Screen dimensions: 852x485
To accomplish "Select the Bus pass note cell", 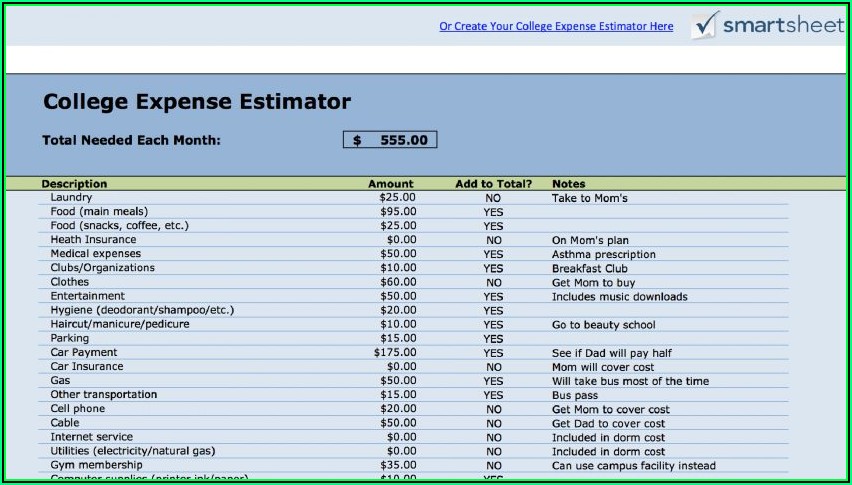I will point(576,395).
